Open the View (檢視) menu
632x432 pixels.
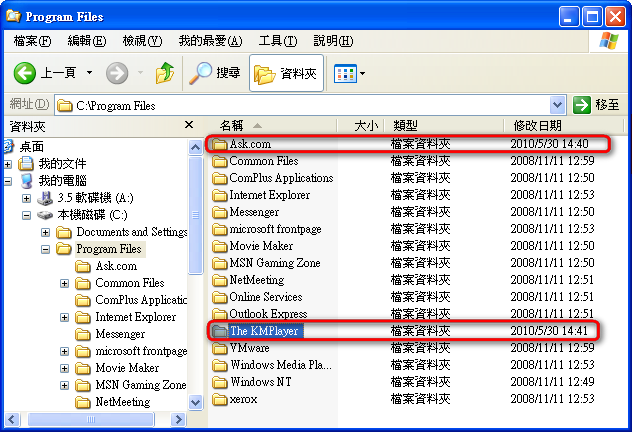[x=142, y=41]
